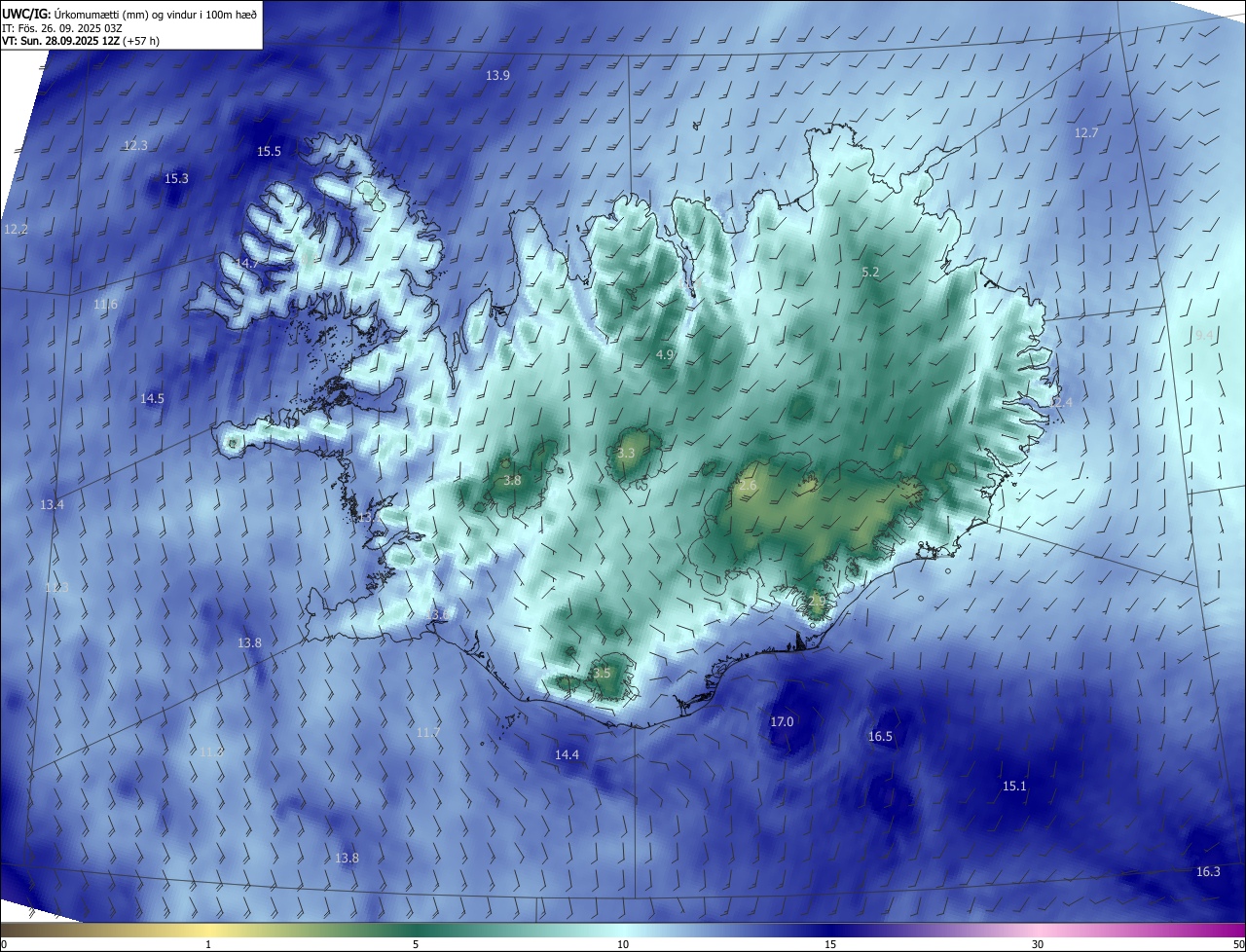Click the 11.7 value label over the ocean
The image size is (1246, 952).
point(427,732)
